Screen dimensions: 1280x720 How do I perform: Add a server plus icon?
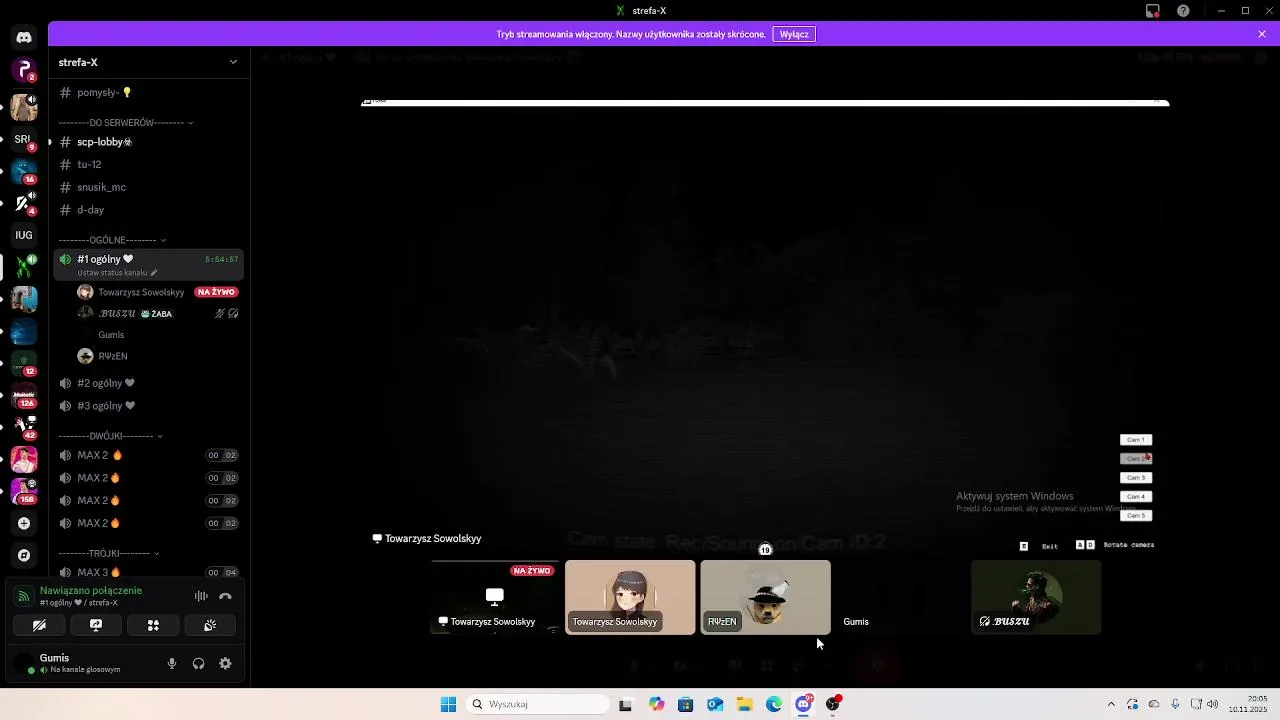pyautogui.click(x=24, y=523)
